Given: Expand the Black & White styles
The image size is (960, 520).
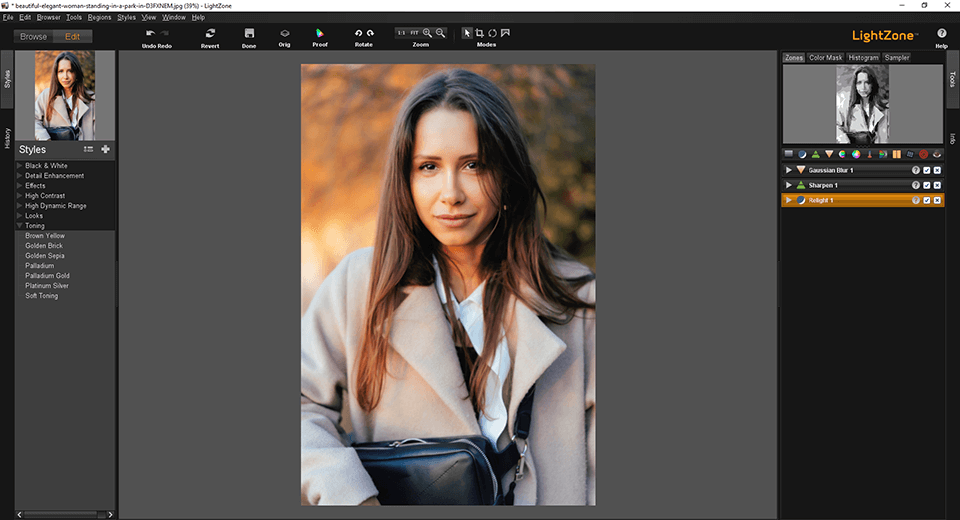Looking at the screenshot, I should (20, 165).
